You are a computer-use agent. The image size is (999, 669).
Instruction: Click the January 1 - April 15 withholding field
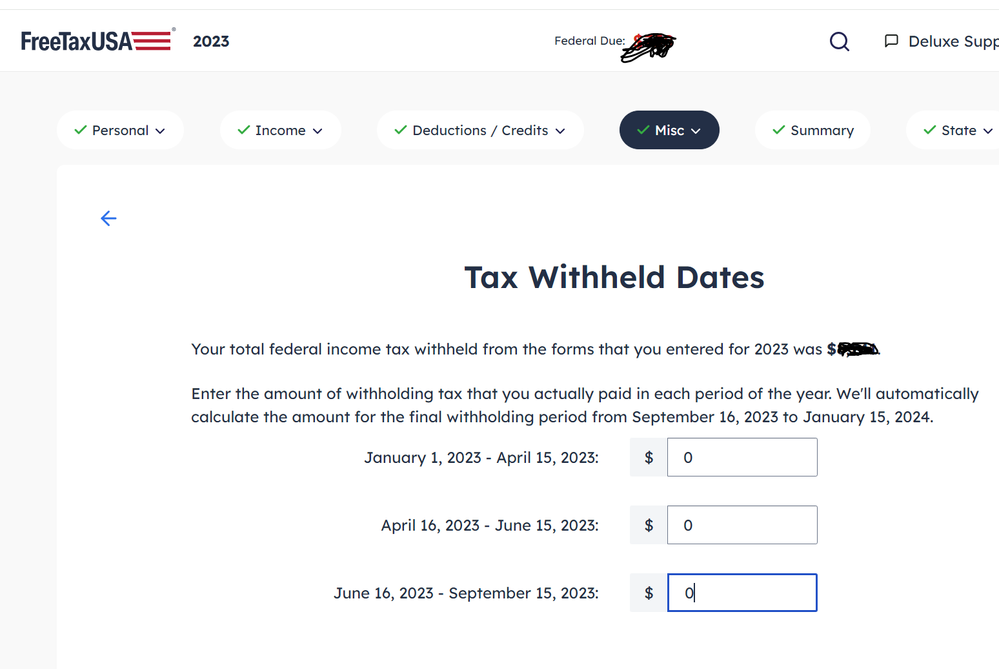click(742, 457)
